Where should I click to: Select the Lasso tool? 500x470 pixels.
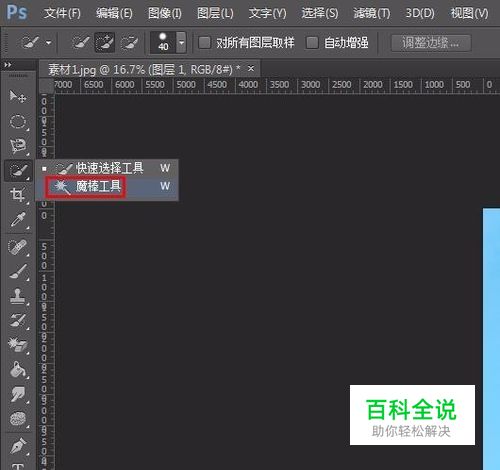18,146
